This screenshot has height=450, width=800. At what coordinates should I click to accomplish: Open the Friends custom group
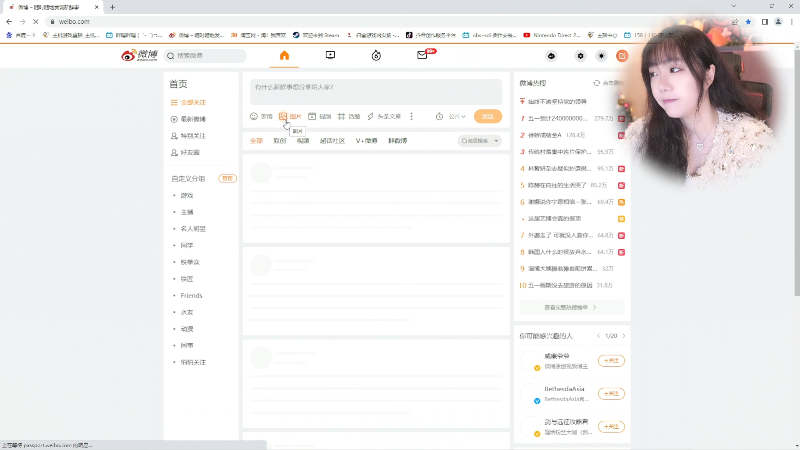pyautogui.click(x=191, y=295)
